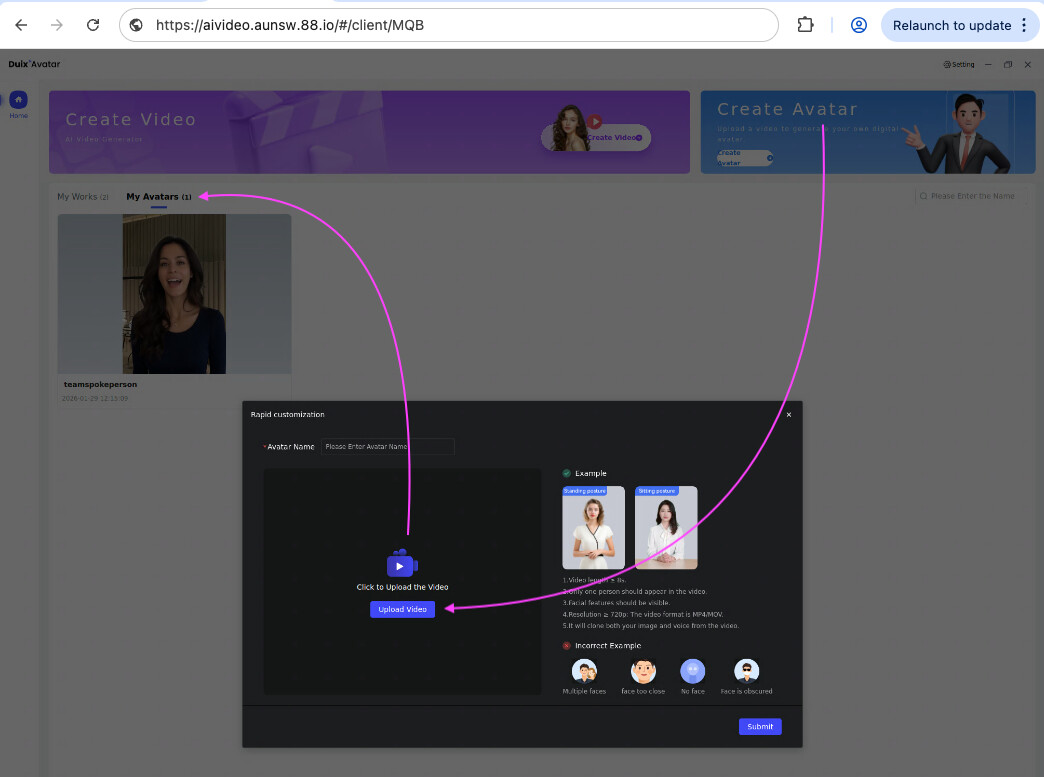Open the Chrome profile icon
The height and width of the screenshot is (777, 1044).
point(858,25)
